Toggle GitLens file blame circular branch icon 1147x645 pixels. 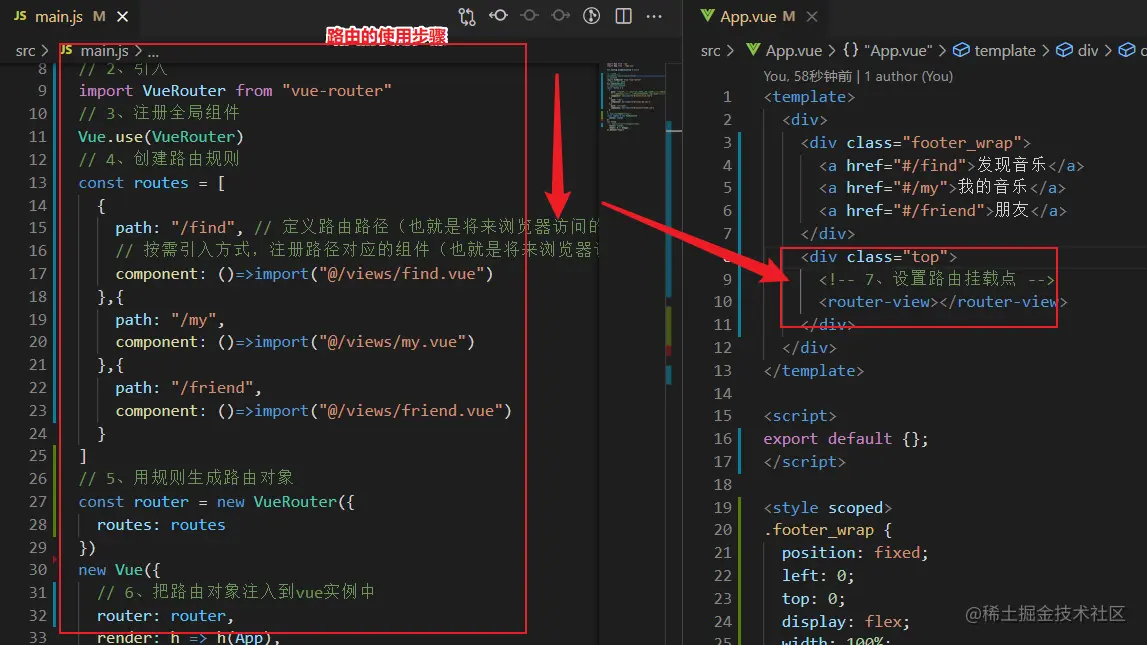tap(592, 15)
